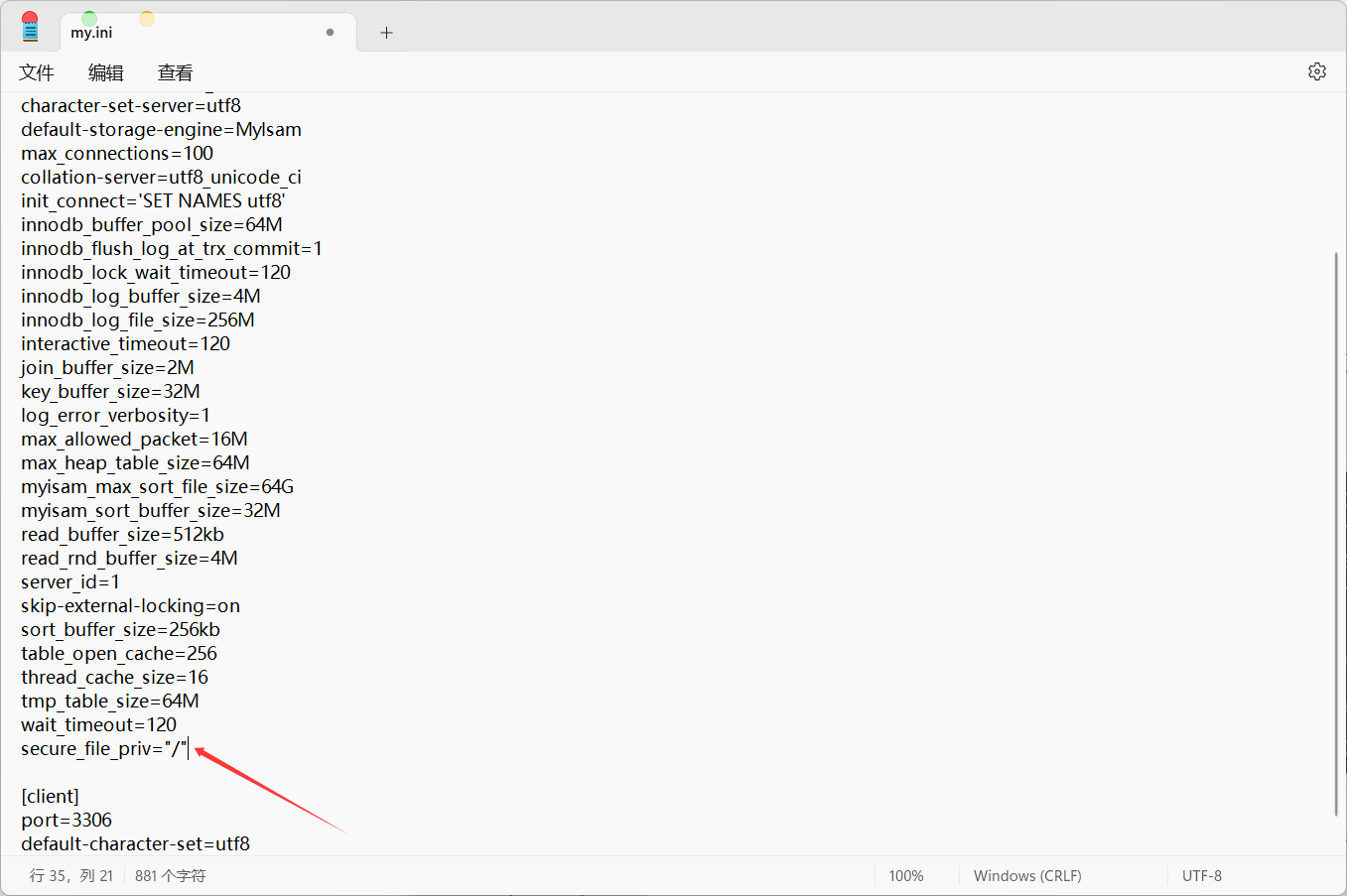Click the max_connections=100 line
The image size is (1347, 896).
point(117,154)
